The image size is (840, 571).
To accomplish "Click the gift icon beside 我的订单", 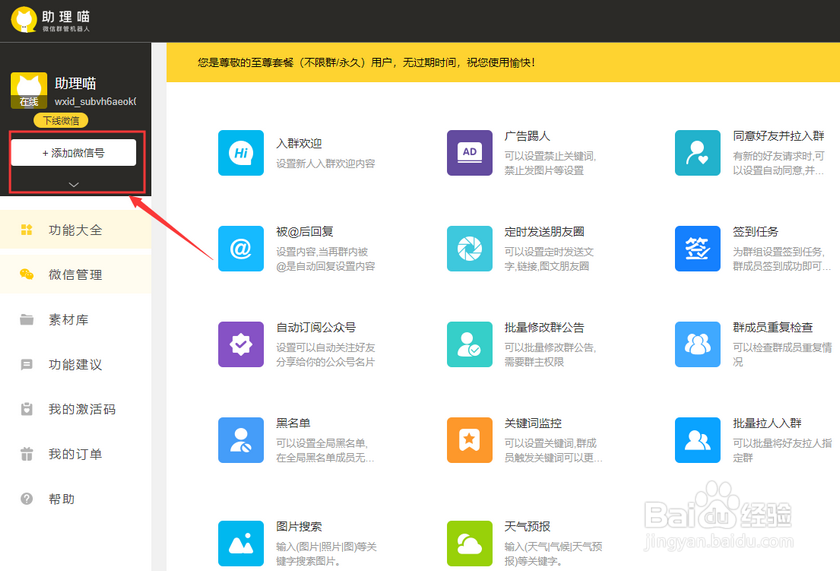I will coord(26,454).
